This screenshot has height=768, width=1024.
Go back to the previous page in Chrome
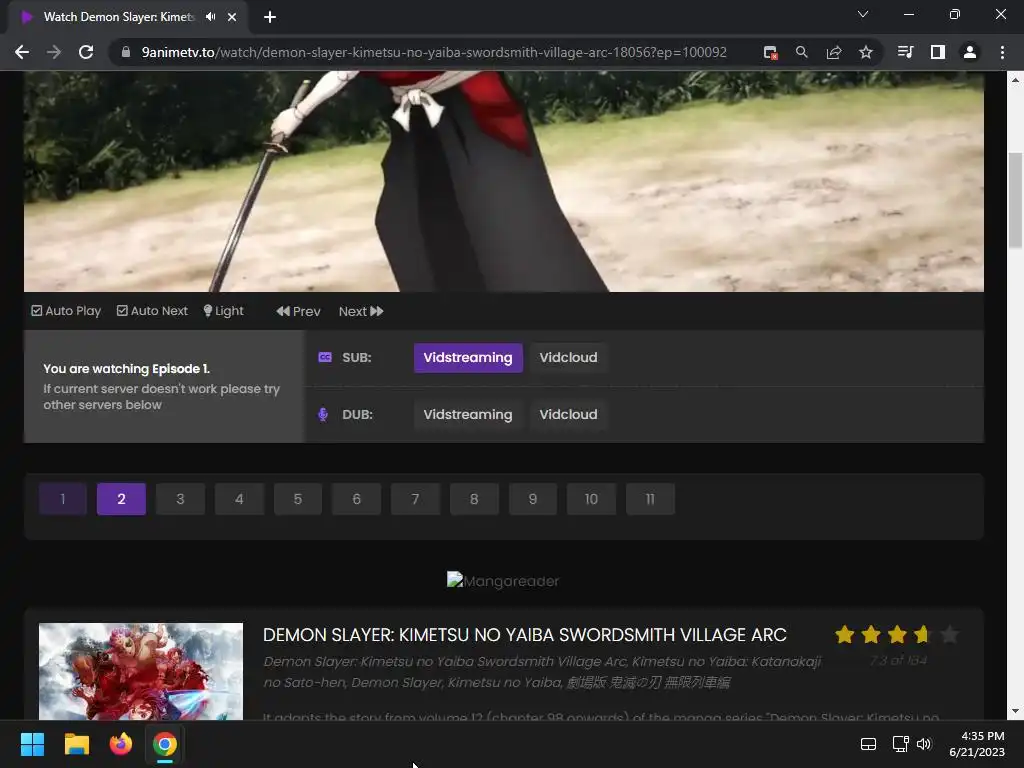pyautogui.click(x=22, y=52)
